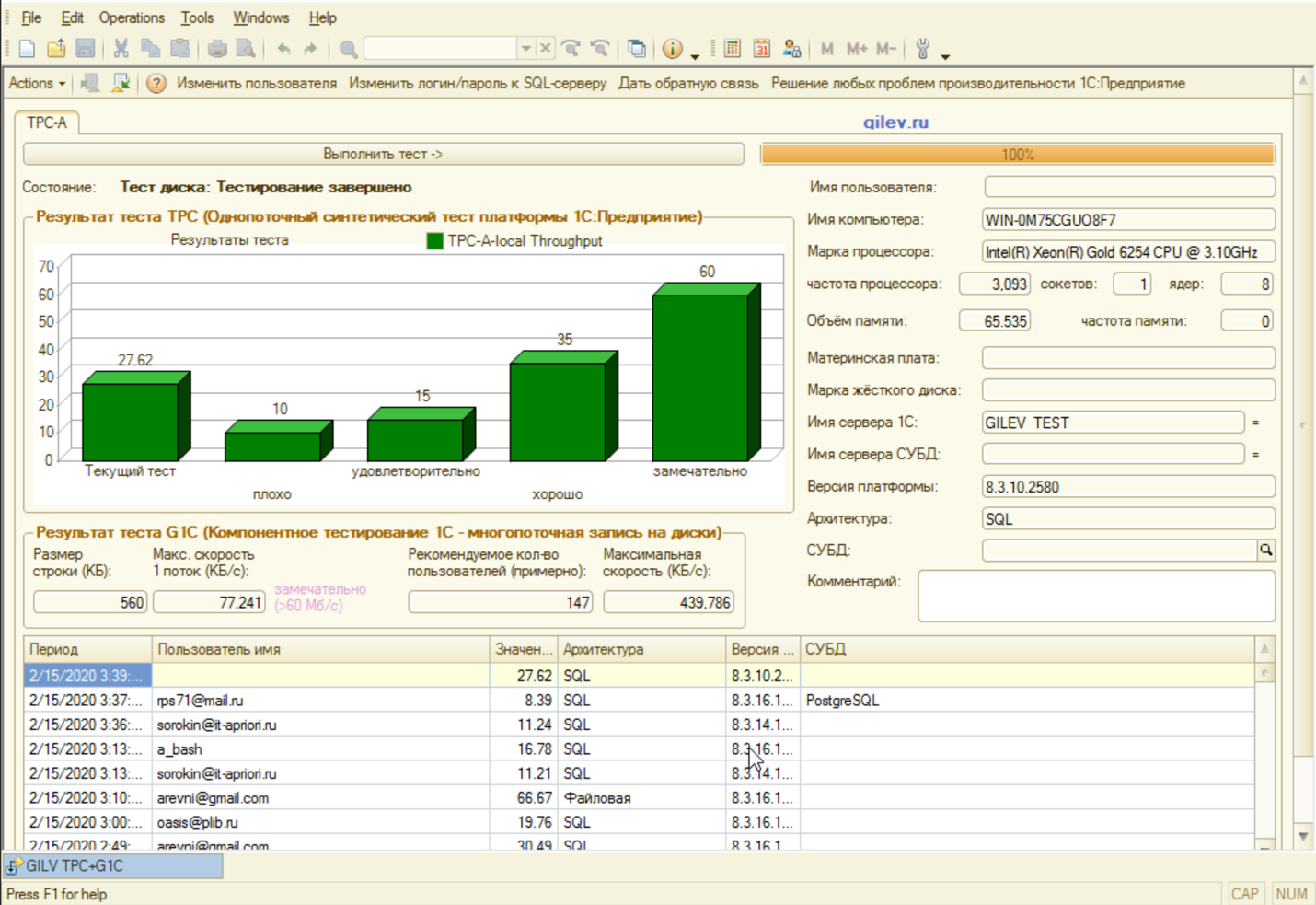Open the gilev.ru link
Image resolution: width=1316 pixels, height=905 pixels.
coord(895,122)
